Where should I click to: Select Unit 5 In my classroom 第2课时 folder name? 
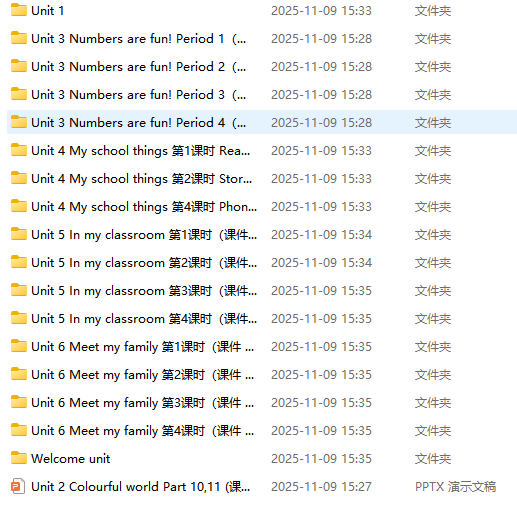(144, 263)
